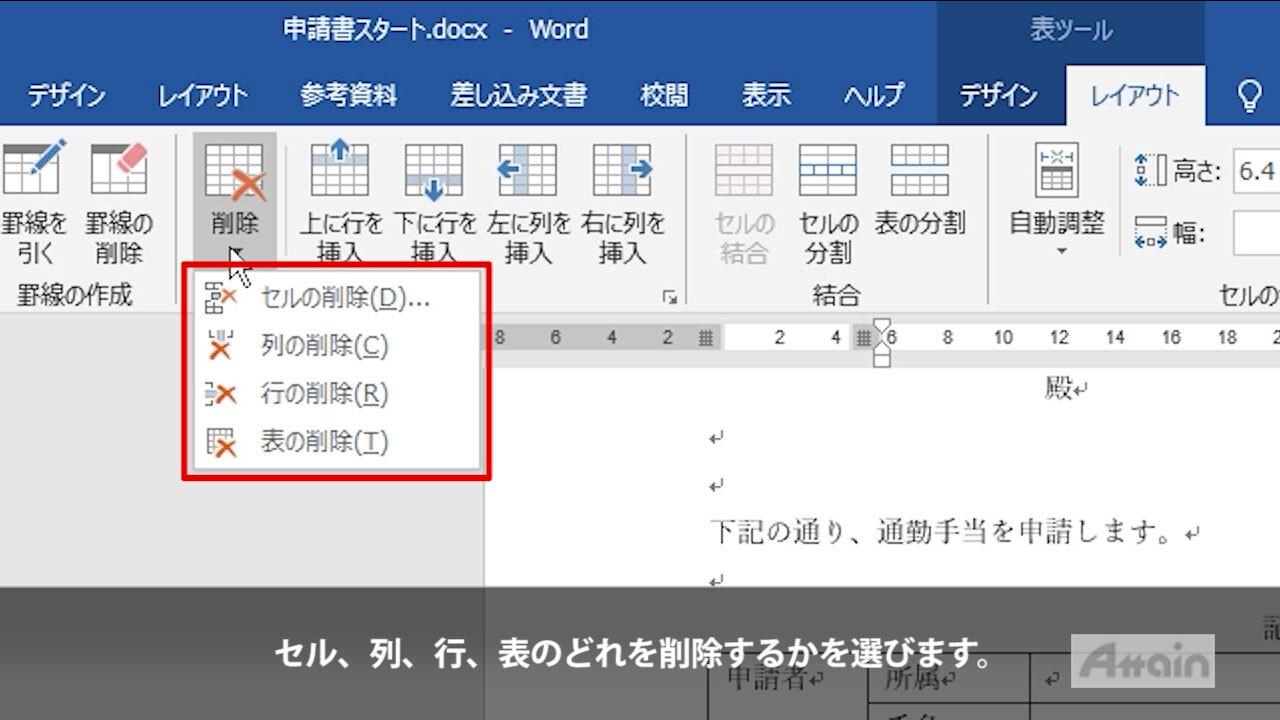Choose 行の削除(R) from the delete menu

point(336,394)
